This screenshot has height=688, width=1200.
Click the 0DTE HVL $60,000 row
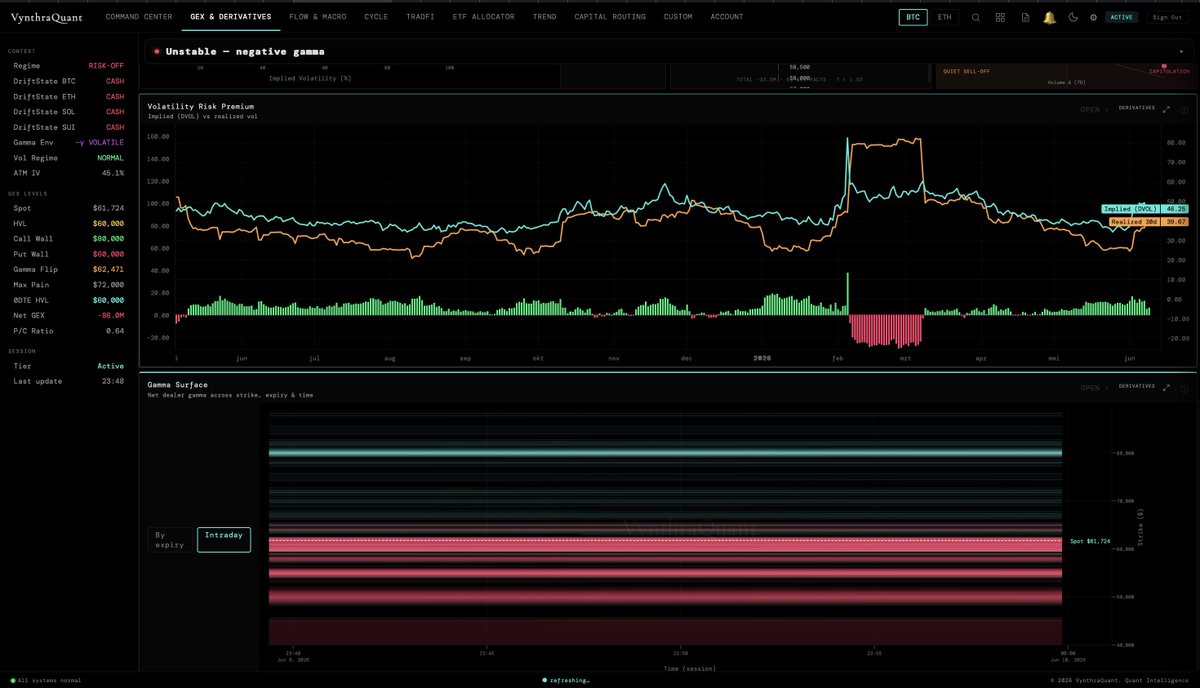pyautogui.click(x=69, y=300)
